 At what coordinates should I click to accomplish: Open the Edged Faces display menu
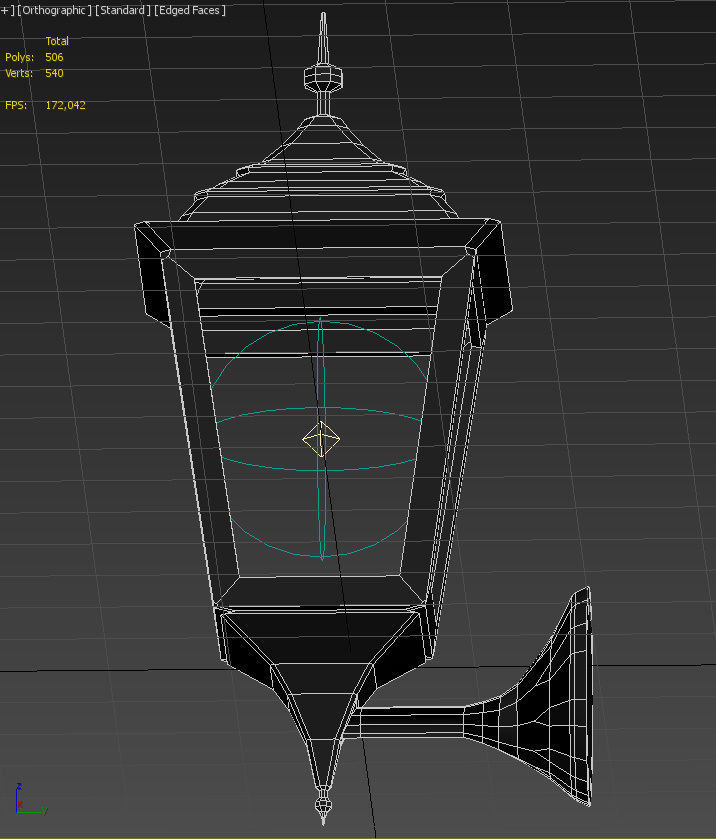(x=189, y=10)
